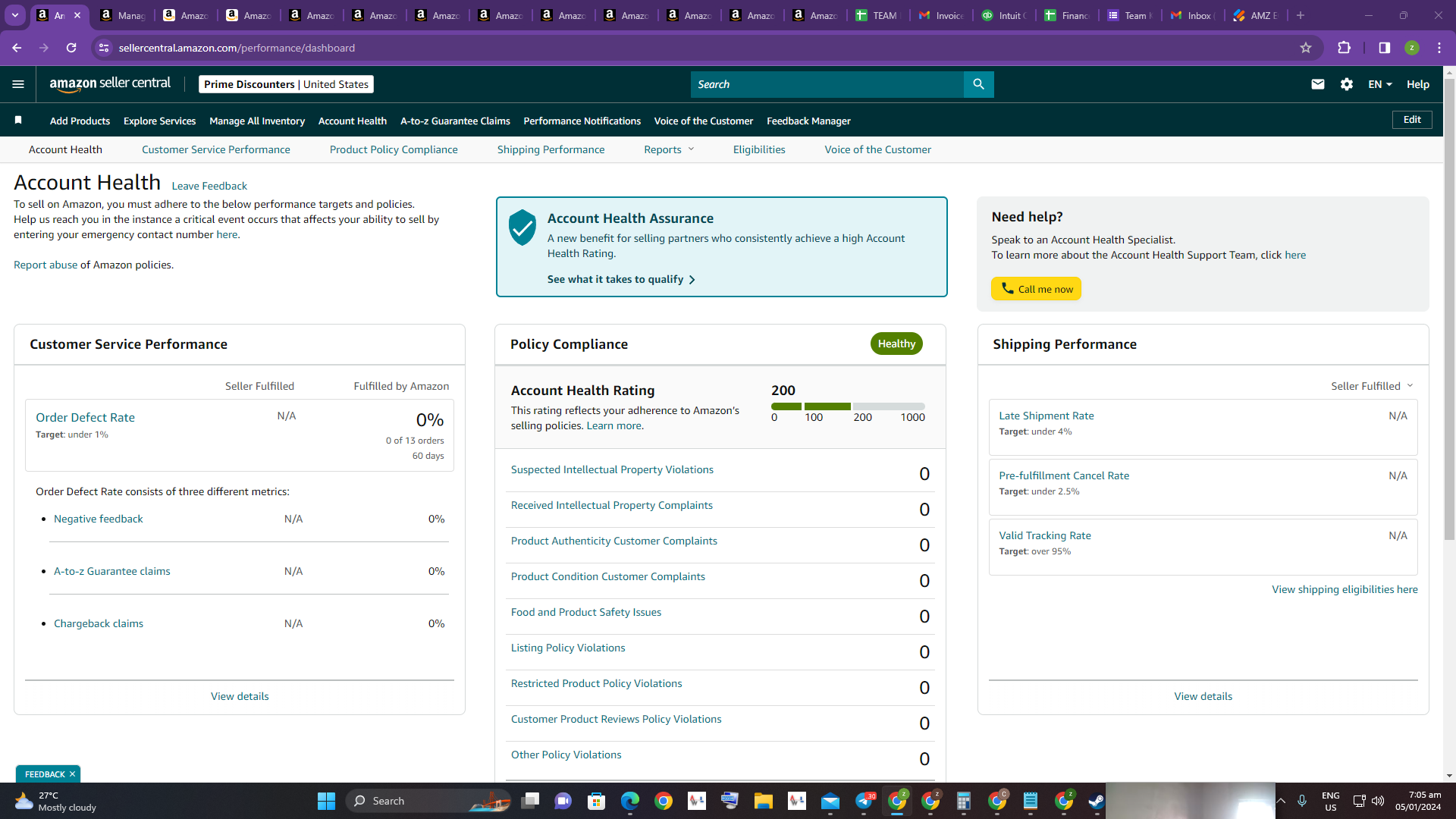The width and height of the screenshot is (1456, 819).
Task: Close the FEEDBACK tab widget
Action: click(72, 774)
